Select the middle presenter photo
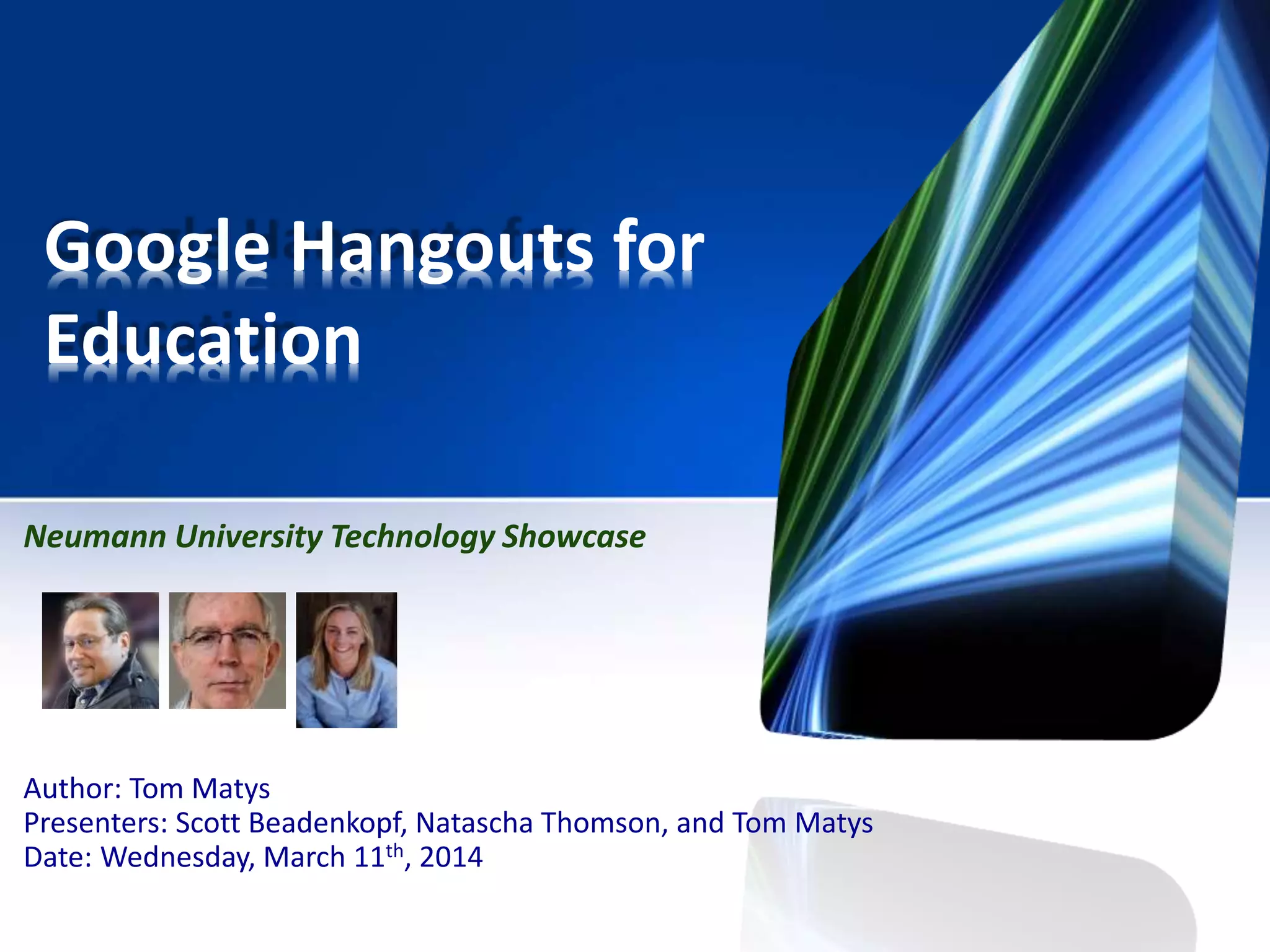Image resolution: width=1270 pixels, height=952 pixels. coord(227,650)
